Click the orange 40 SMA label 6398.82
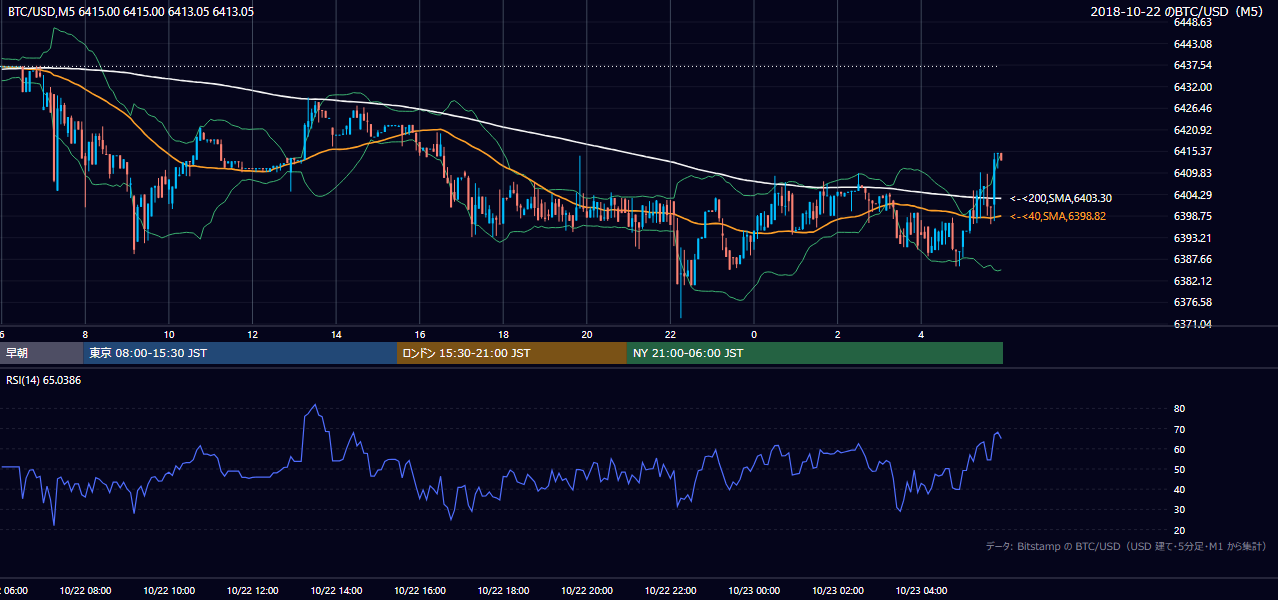Screen dimensions: 1278x600 1058,216
